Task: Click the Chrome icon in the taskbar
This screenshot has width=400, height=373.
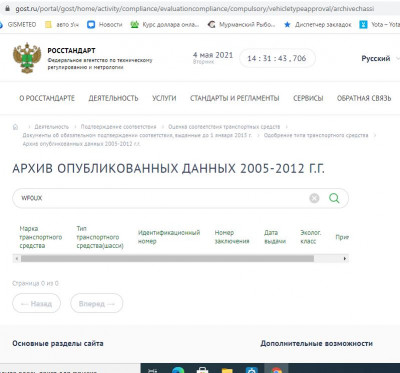Action: click(276, 370)
